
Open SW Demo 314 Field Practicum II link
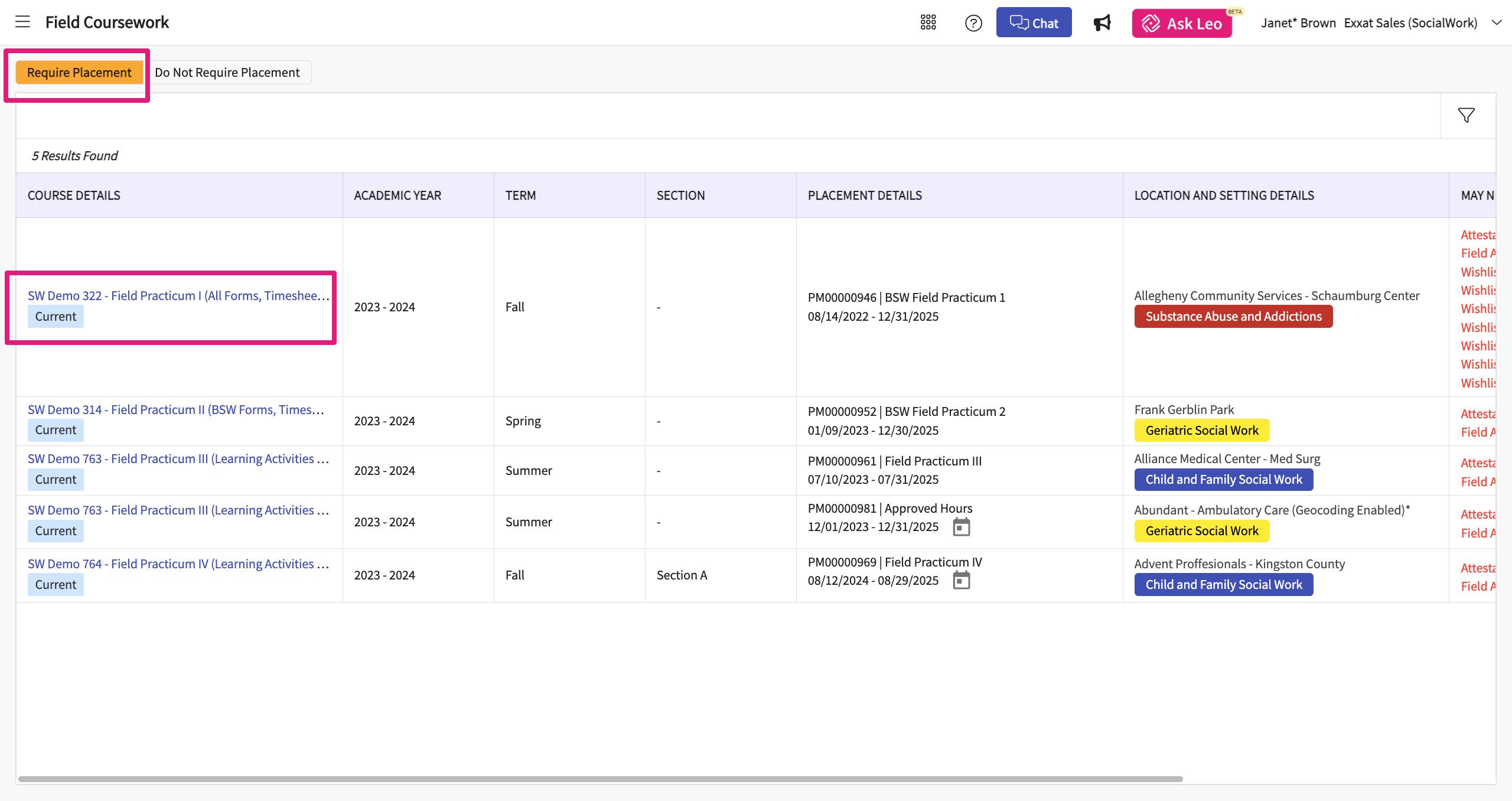click(175, 410)
